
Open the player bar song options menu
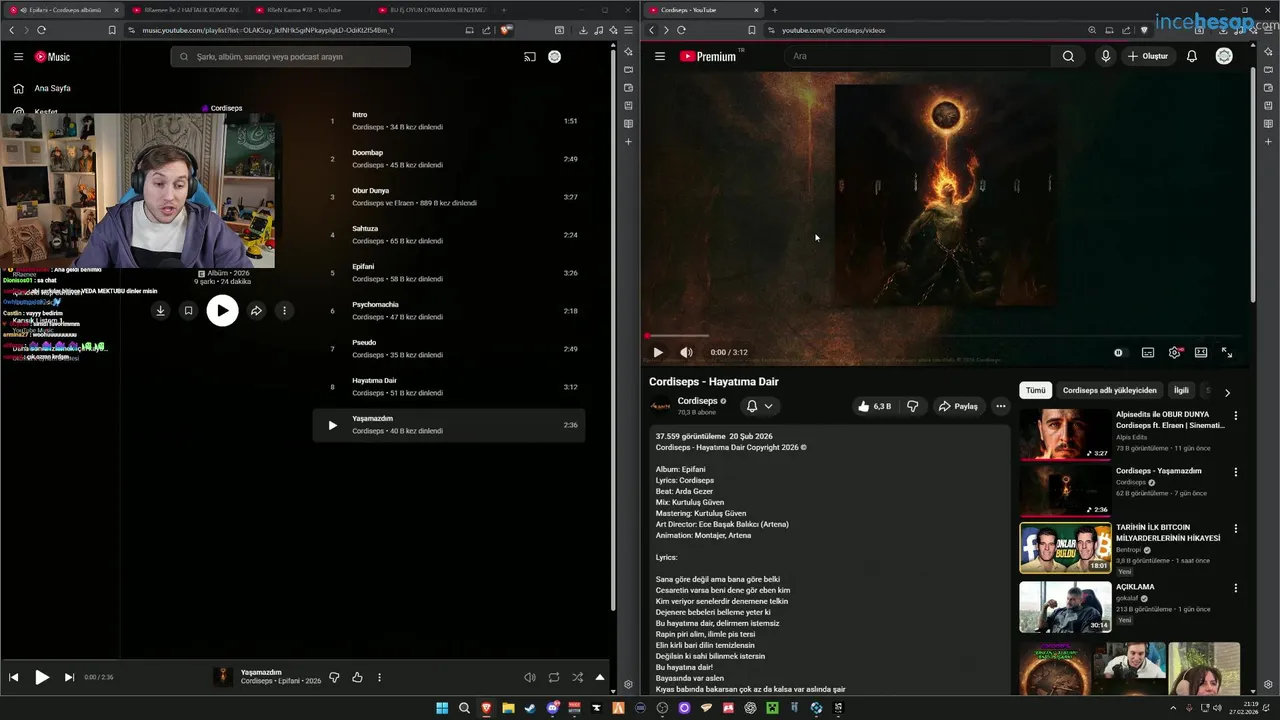click(379, 677)
